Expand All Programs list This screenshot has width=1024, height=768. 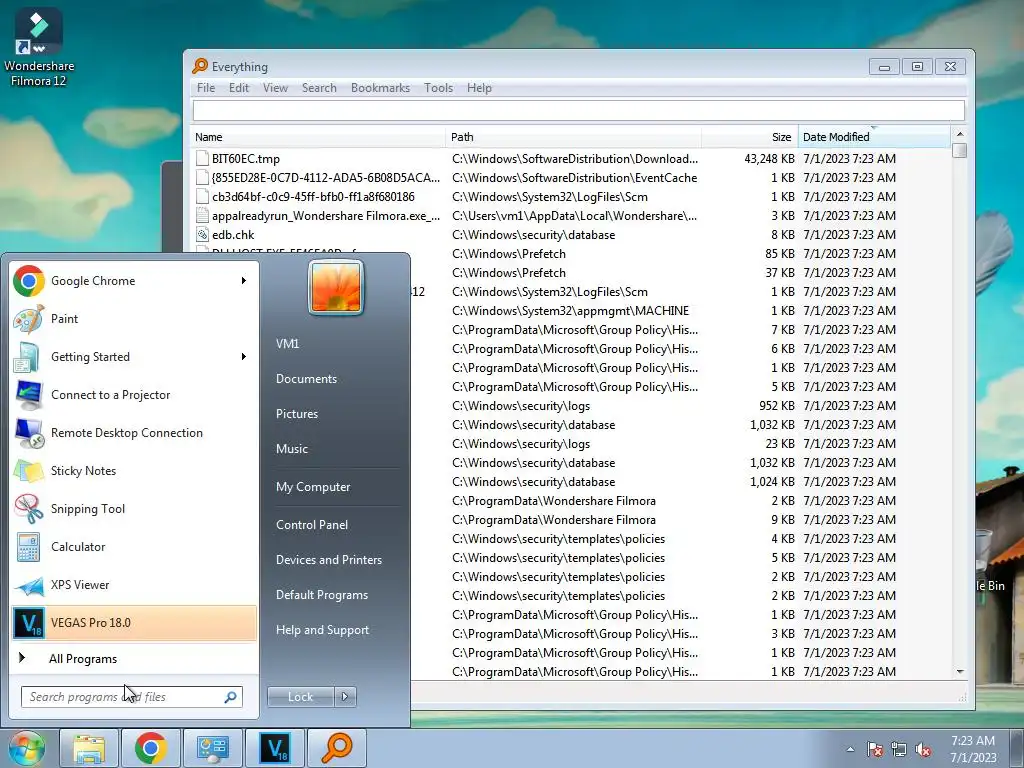134,659
